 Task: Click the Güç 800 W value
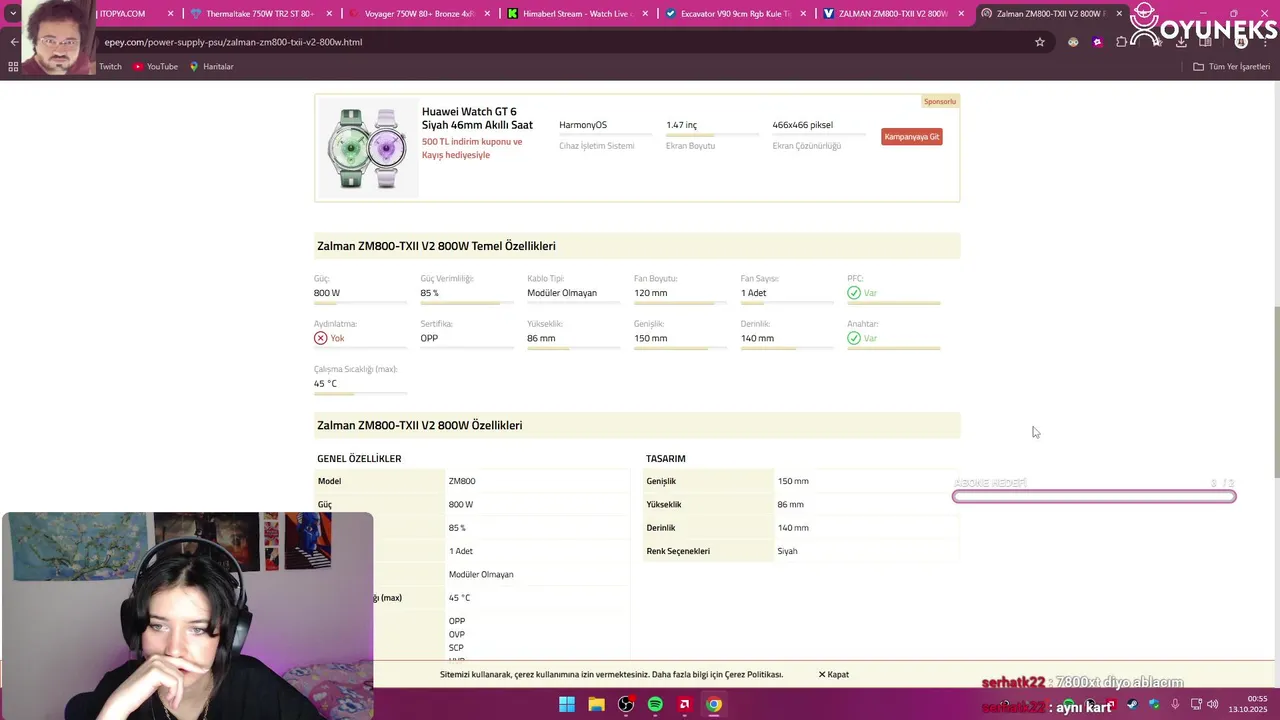click(x=327, y=293)
